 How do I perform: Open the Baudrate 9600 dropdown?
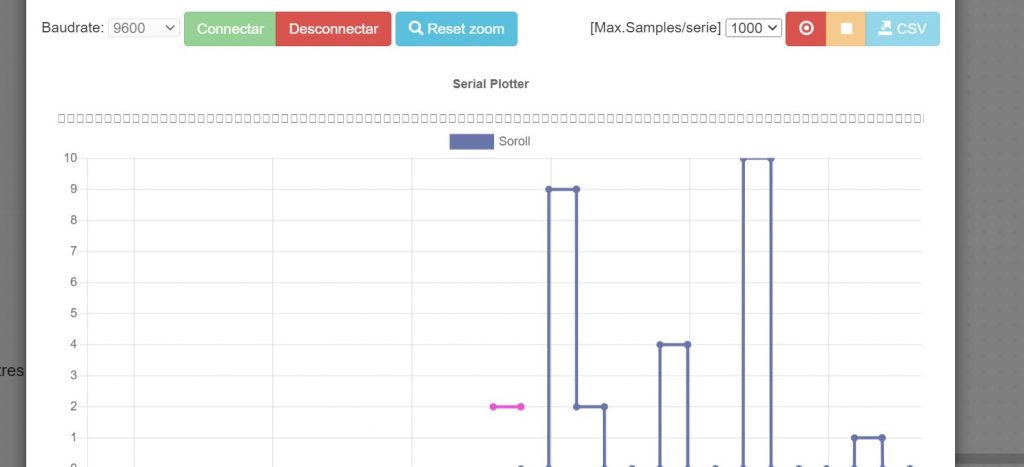[143, 29]
